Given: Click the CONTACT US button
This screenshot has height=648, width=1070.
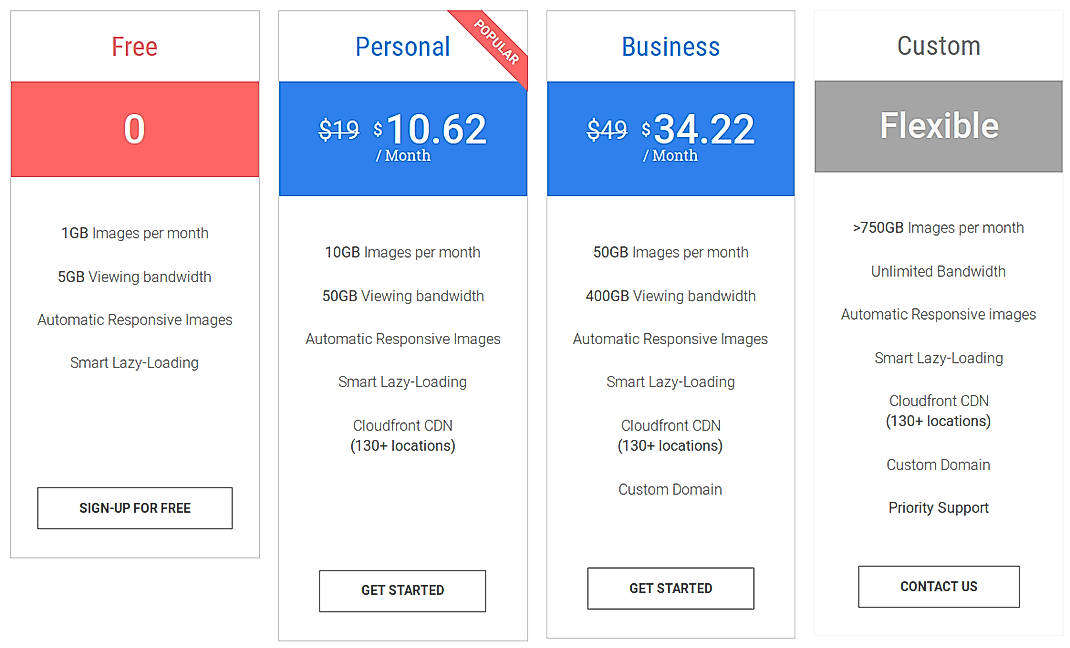Looking at the screenshot, I should click(938, 587).
